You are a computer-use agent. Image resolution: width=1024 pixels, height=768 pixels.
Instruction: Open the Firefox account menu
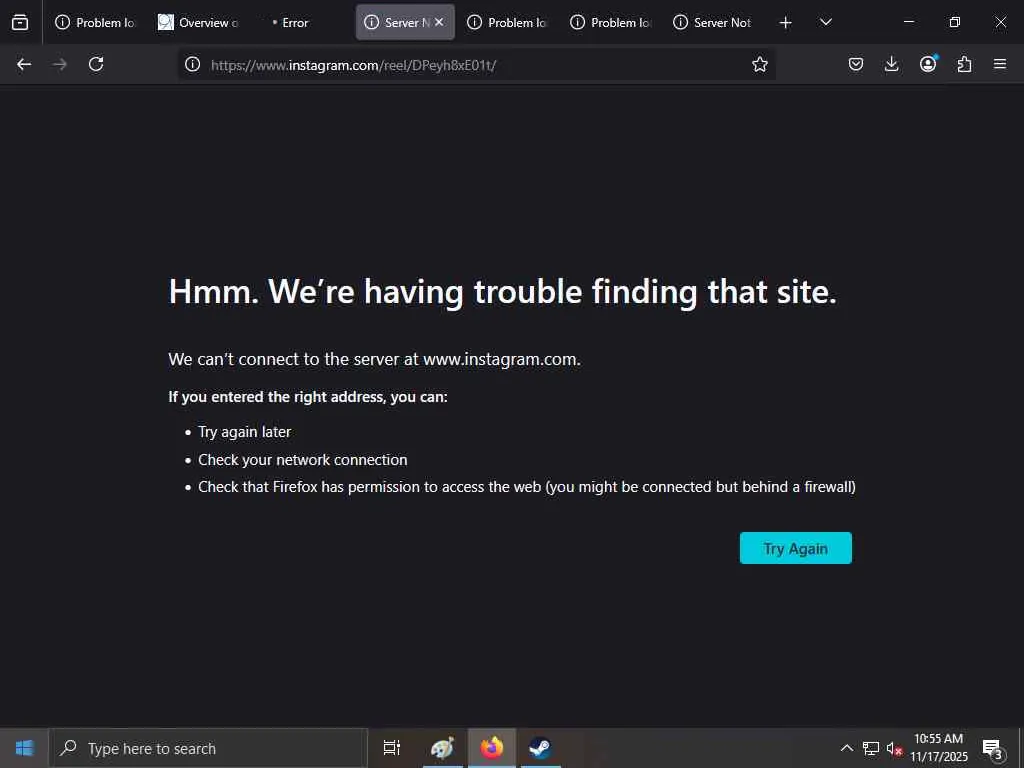pos(928,64)
